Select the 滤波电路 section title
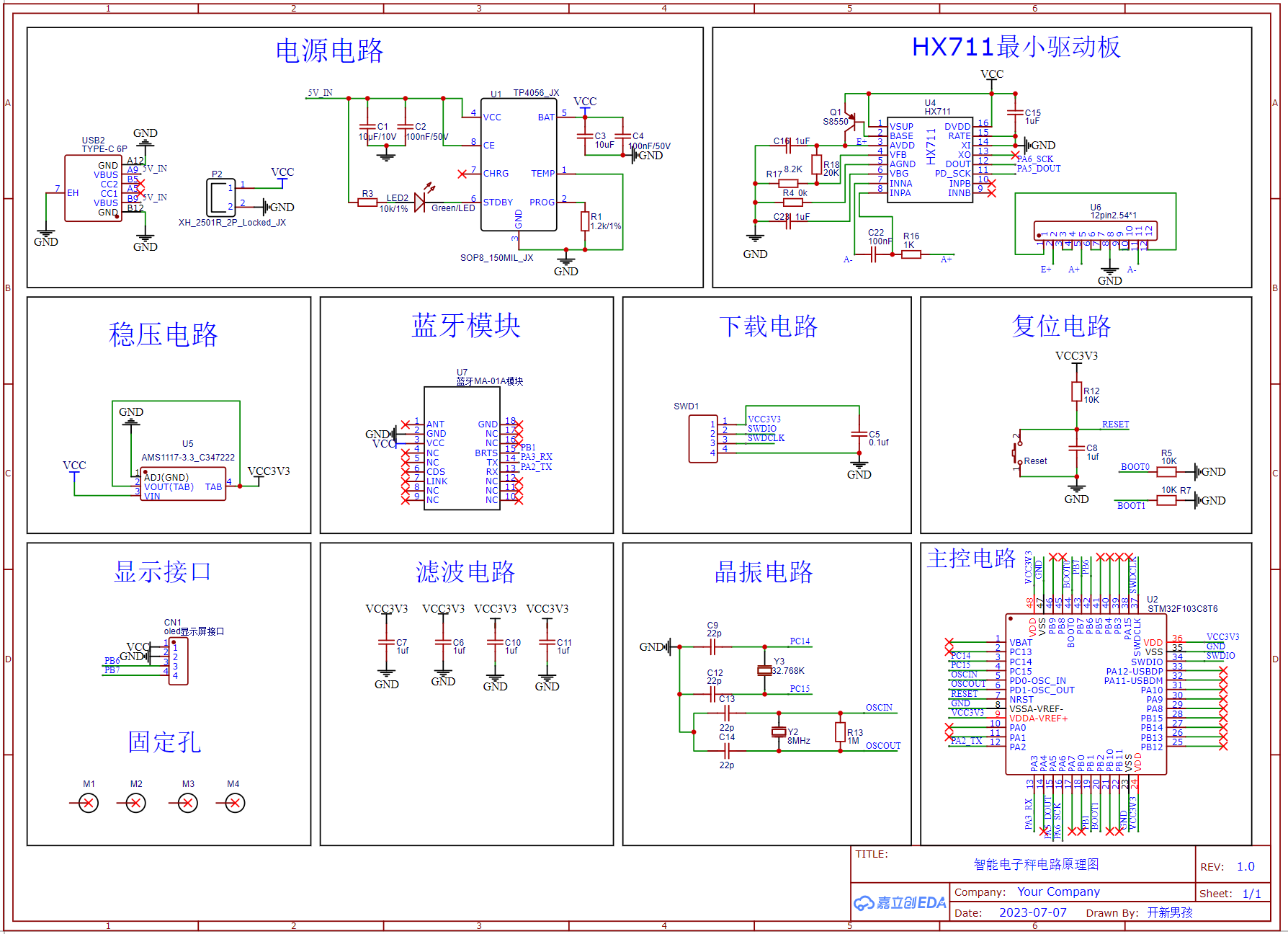This screenshot has height=934, width=1288. point(465,572)
